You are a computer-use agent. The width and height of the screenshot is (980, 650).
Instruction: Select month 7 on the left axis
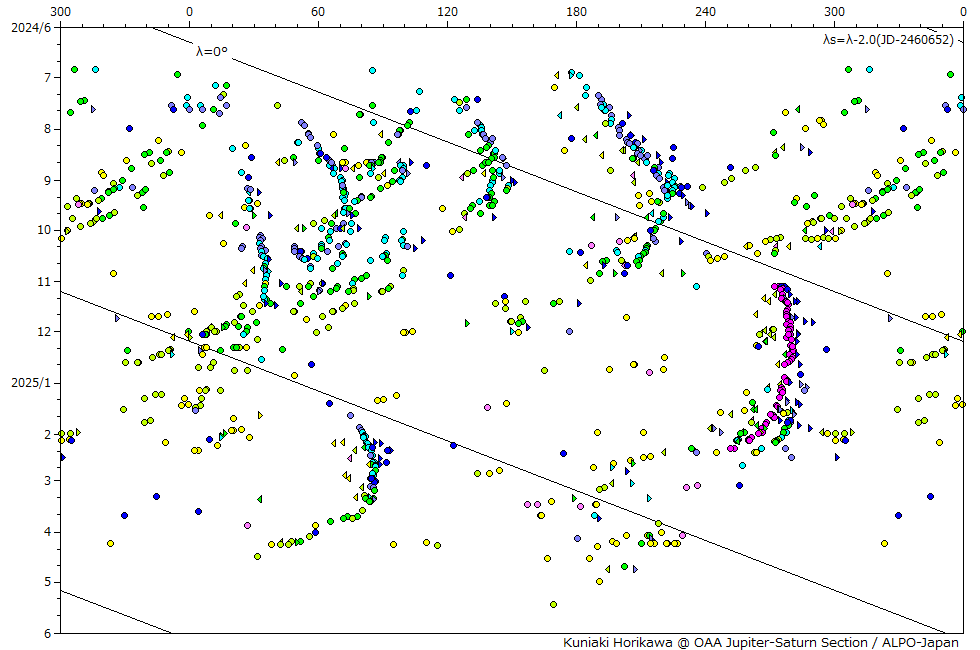(47, 77)
